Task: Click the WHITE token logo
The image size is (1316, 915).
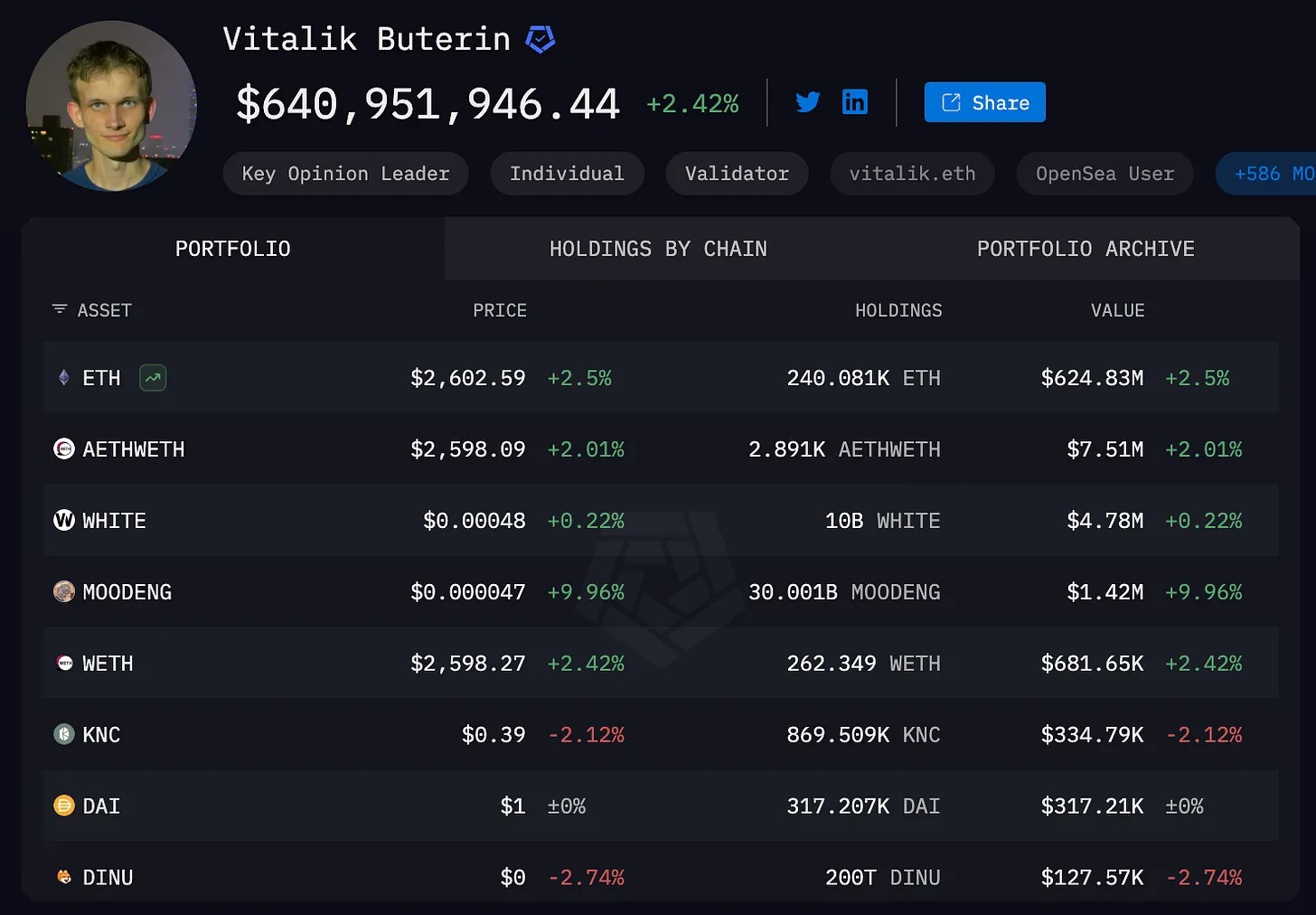Action: (x=64, y=520)
